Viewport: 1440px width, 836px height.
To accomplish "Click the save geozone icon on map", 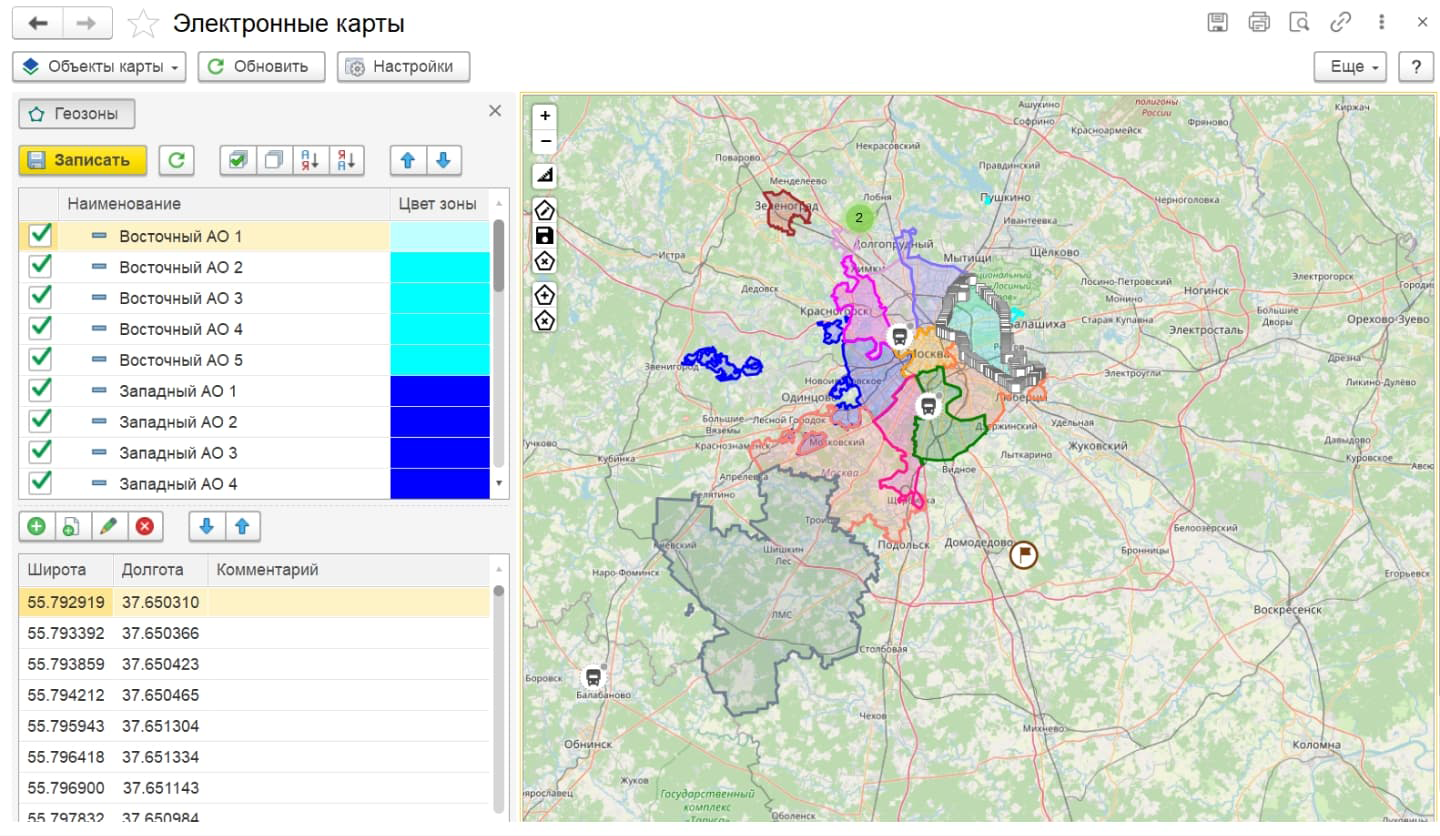I will (x=545, y=236).
